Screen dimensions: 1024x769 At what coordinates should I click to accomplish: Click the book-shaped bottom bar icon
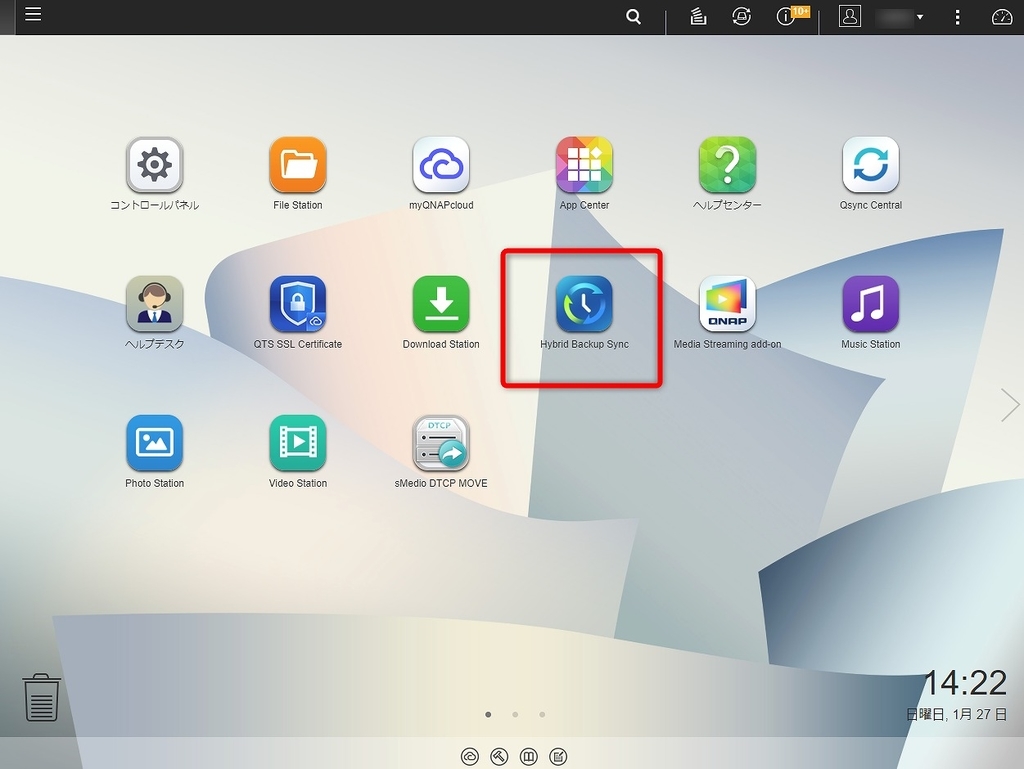click(528, 757)
